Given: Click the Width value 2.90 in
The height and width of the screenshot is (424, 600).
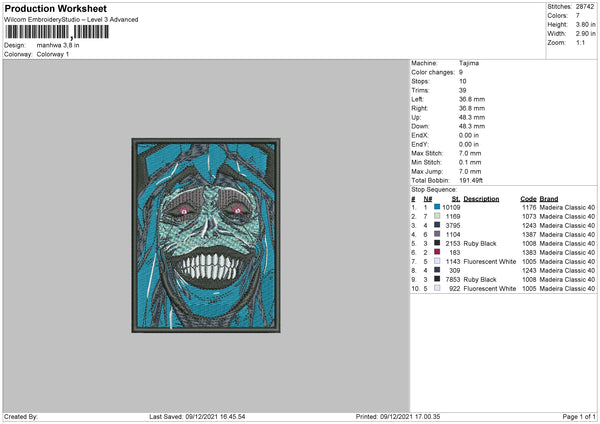Looking at the screenshot, I should click(585, 34).
